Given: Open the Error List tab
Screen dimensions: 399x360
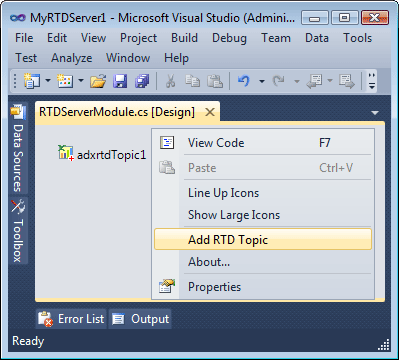Looking at the screenshot, I should [71, 319].
